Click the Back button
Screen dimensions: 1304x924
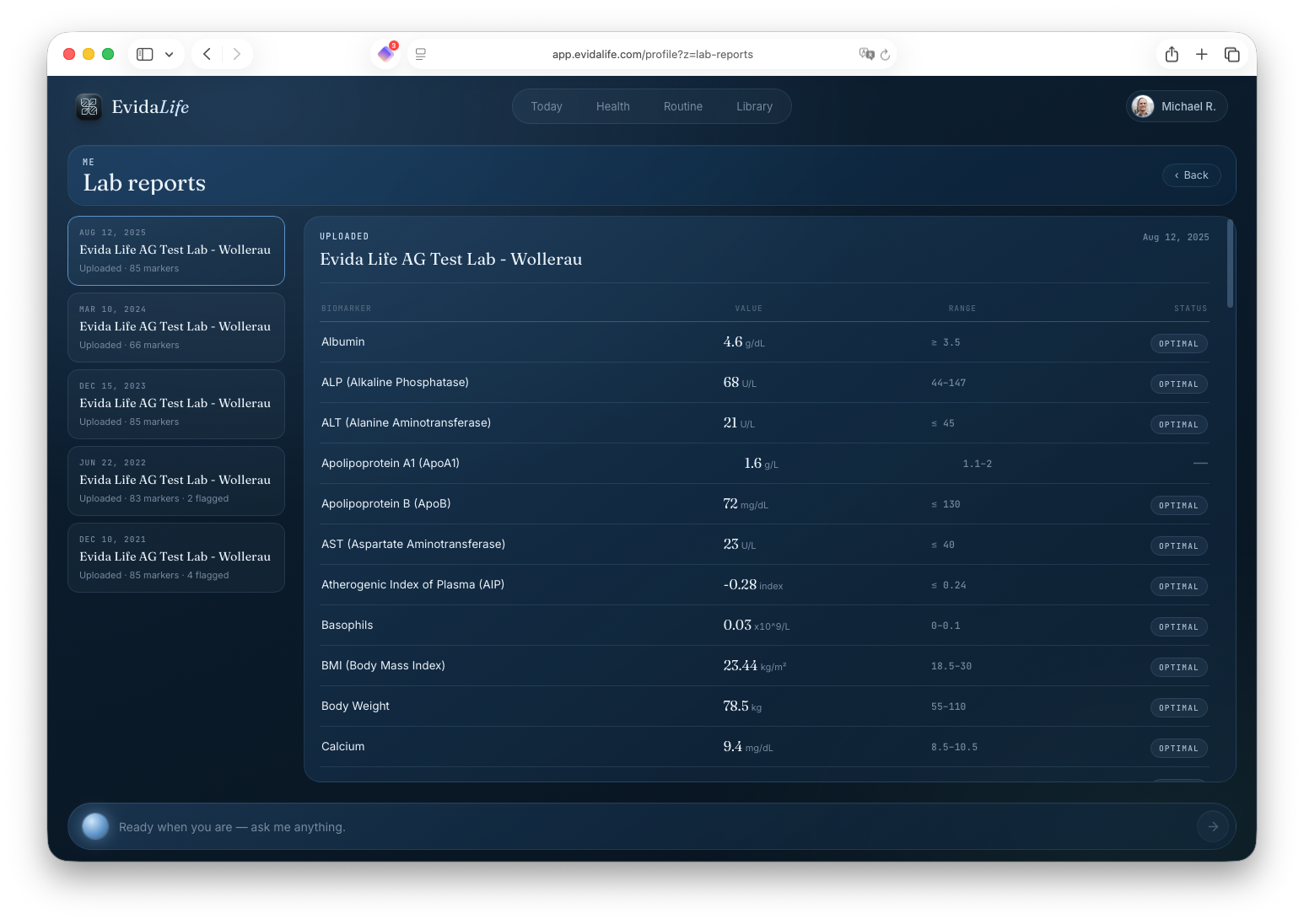(x=1192, y=175)
